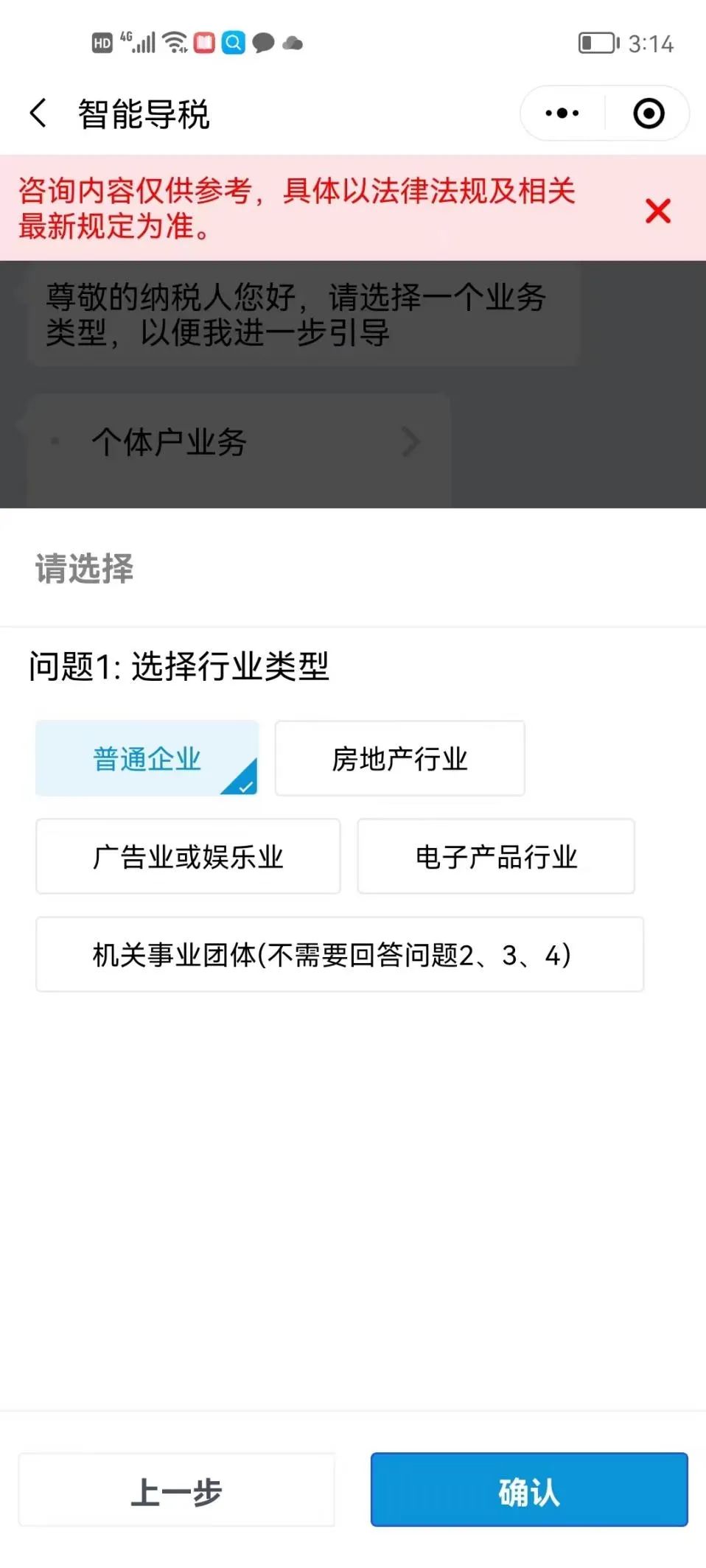Open the three-dot more menu
The width and height of the screenshot is (706, 1568).
coord(562,113)
